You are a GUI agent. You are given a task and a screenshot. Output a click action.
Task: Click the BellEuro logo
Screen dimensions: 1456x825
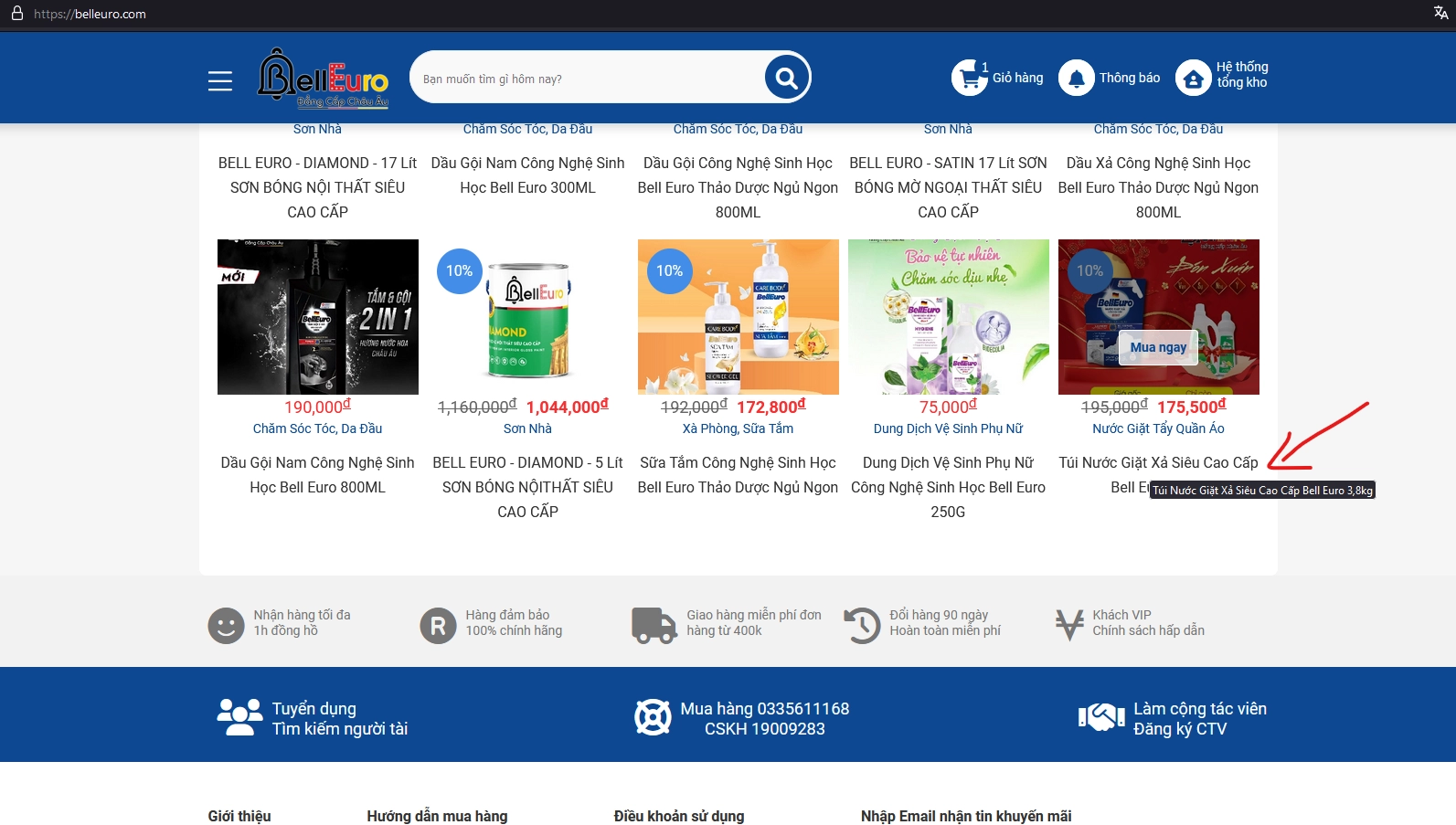(324, 79)
